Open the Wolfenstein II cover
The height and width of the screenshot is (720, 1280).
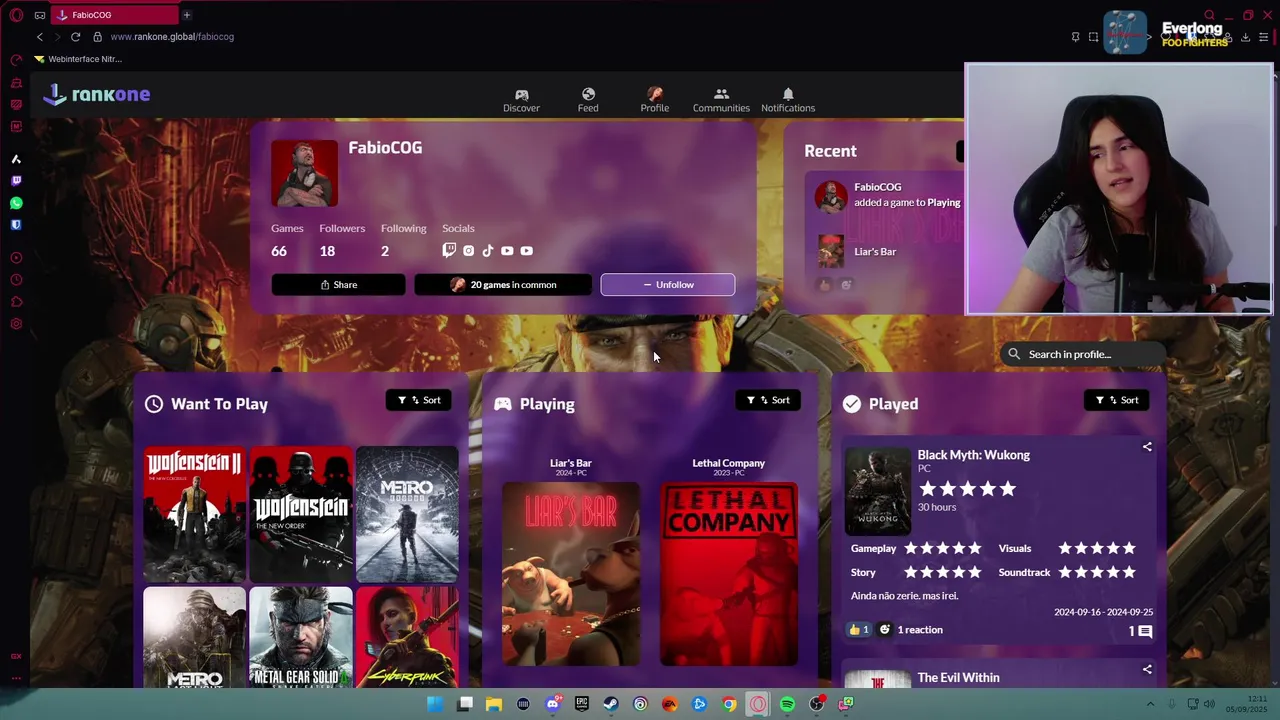[x=194, y=514]
